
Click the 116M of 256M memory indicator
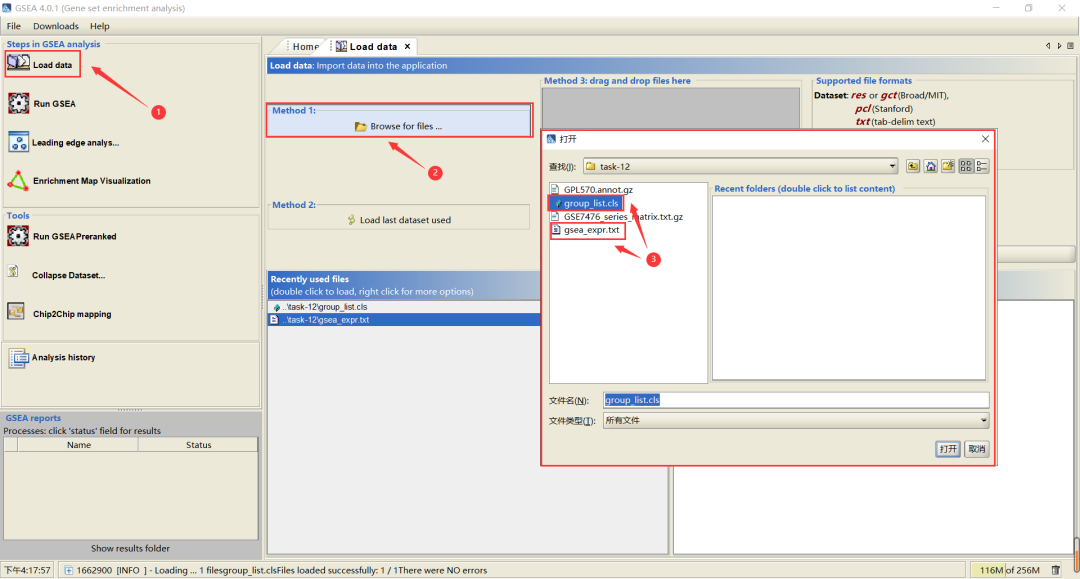coord(1009,570)
